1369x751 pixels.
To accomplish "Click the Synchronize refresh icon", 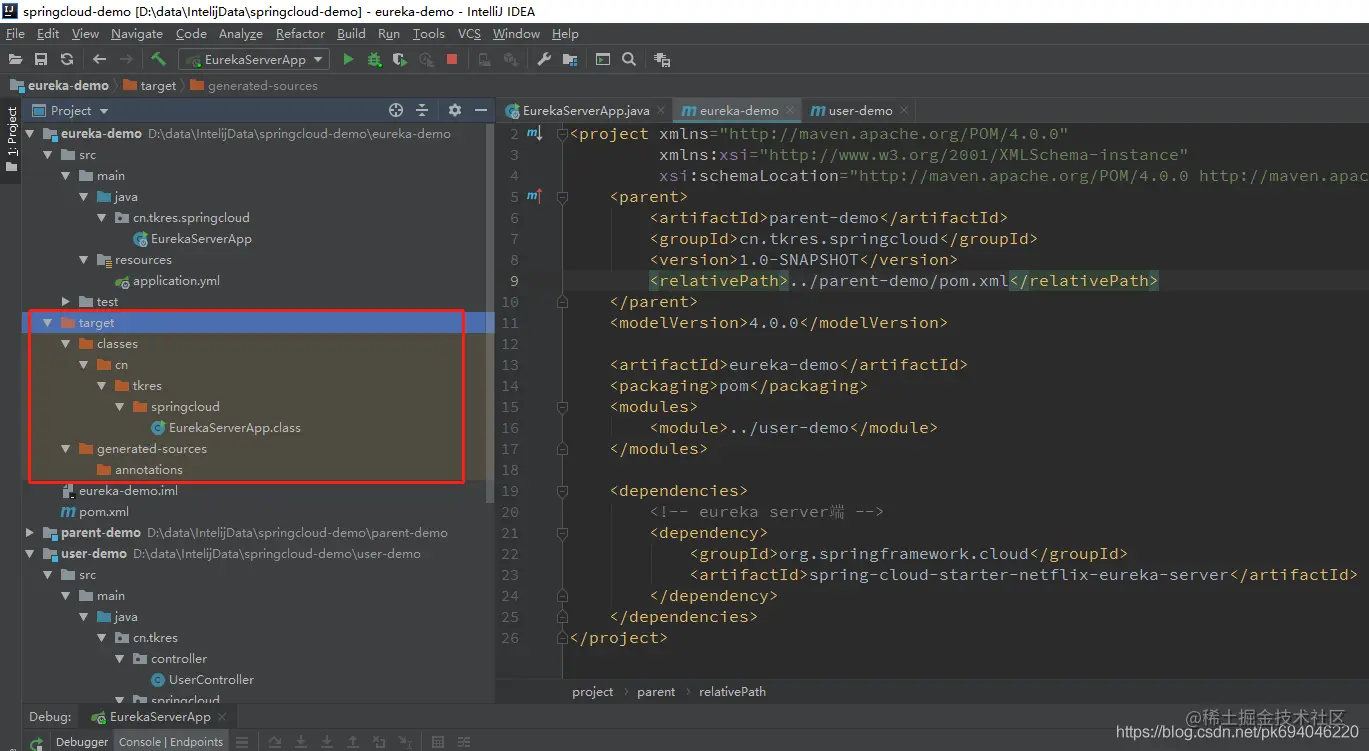I will tap(67, 60).
